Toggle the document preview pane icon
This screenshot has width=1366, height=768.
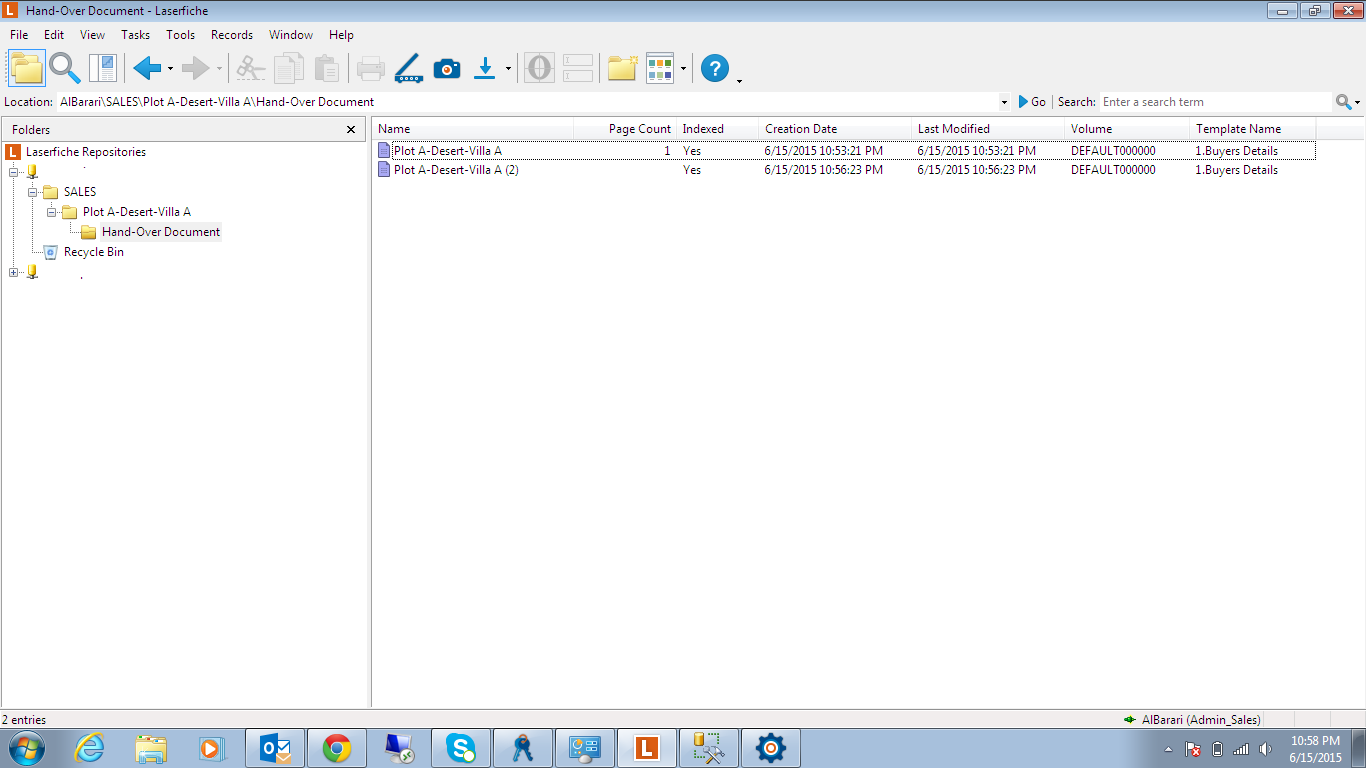coord(103,68)
